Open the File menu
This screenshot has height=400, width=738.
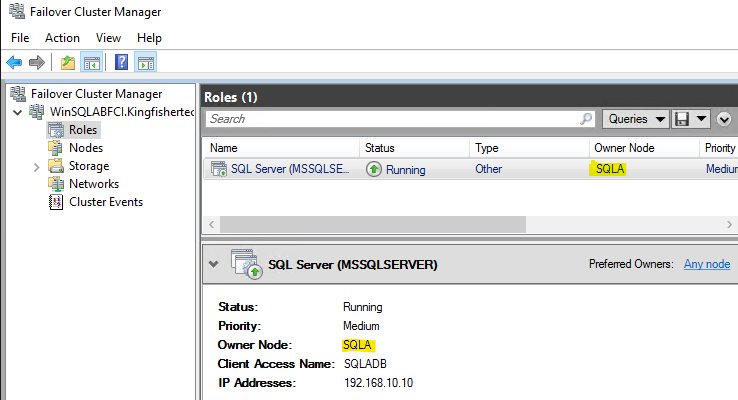[20, 38]
